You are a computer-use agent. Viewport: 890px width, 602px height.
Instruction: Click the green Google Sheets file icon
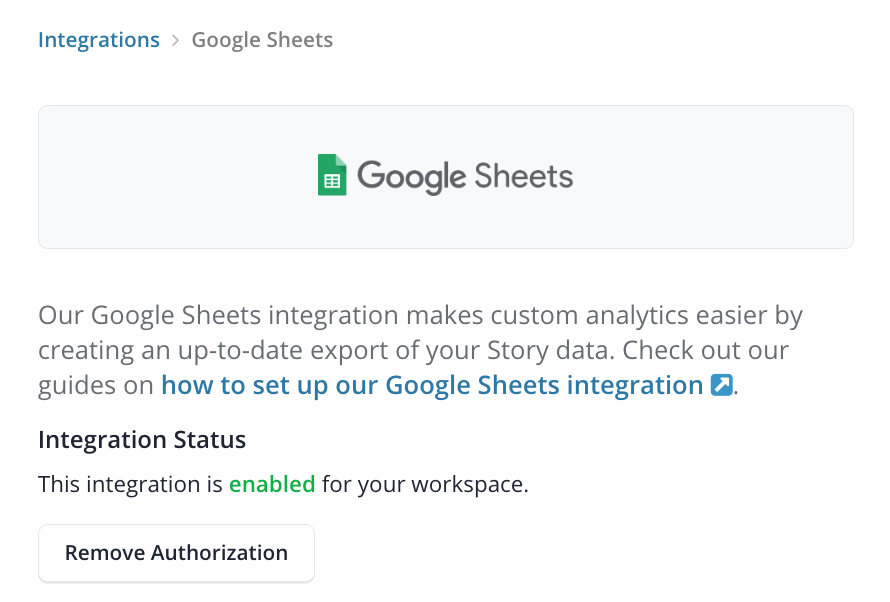point(332,175)
